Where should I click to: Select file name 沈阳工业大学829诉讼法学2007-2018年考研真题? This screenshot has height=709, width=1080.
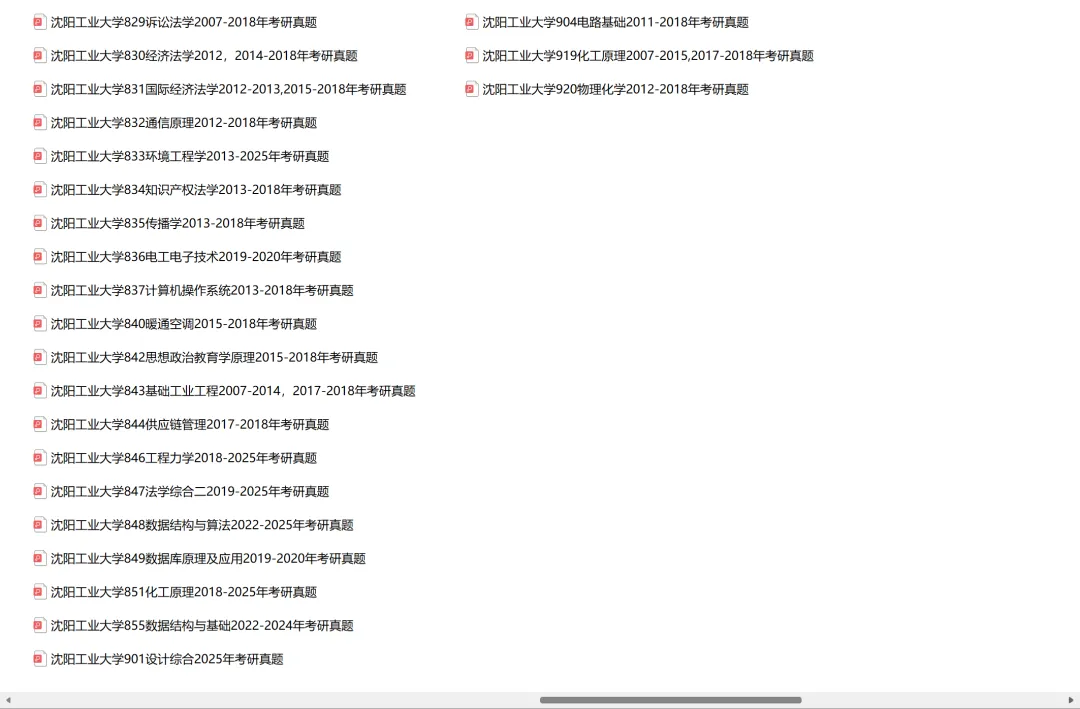pyautogui.click(x=184, y=22)
